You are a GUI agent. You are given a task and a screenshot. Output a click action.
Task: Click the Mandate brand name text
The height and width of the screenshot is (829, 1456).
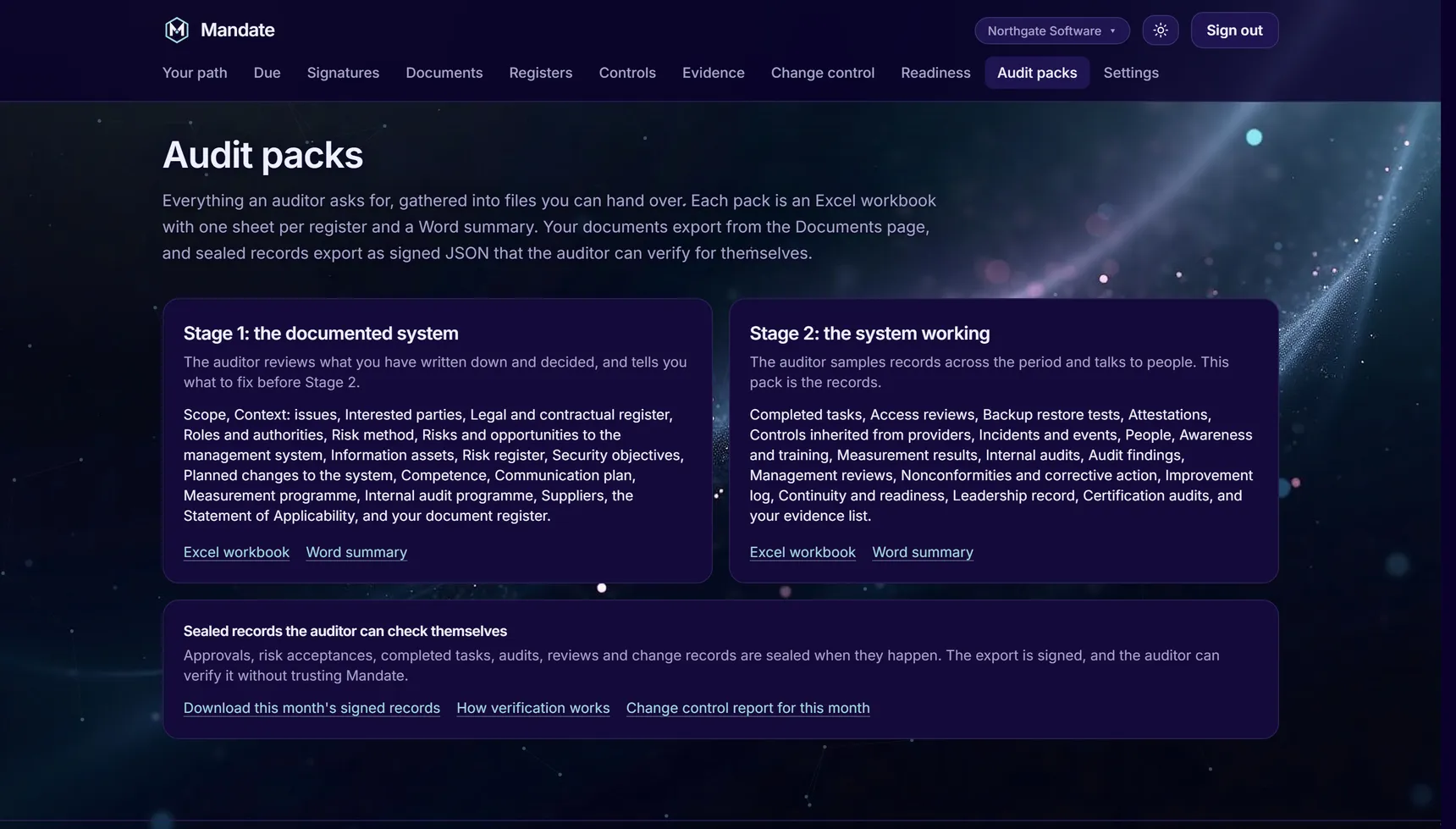tap(238, 30)
